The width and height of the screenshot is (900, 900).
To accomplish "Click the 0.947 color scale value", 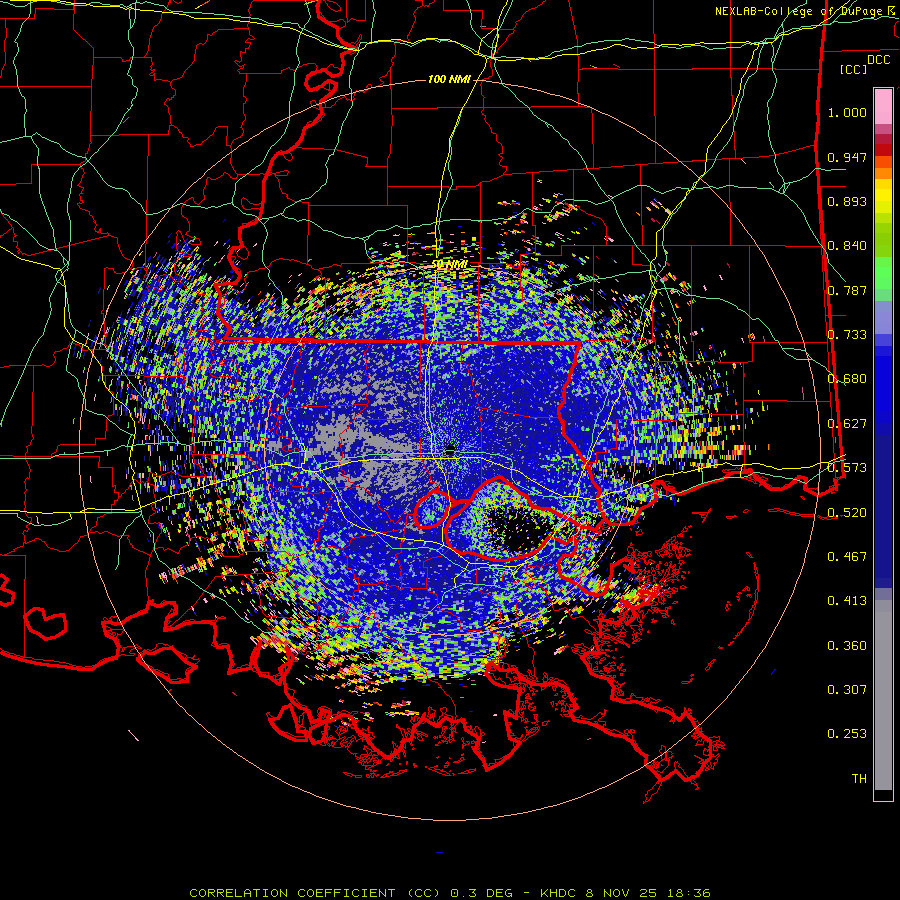I will 847,157.
